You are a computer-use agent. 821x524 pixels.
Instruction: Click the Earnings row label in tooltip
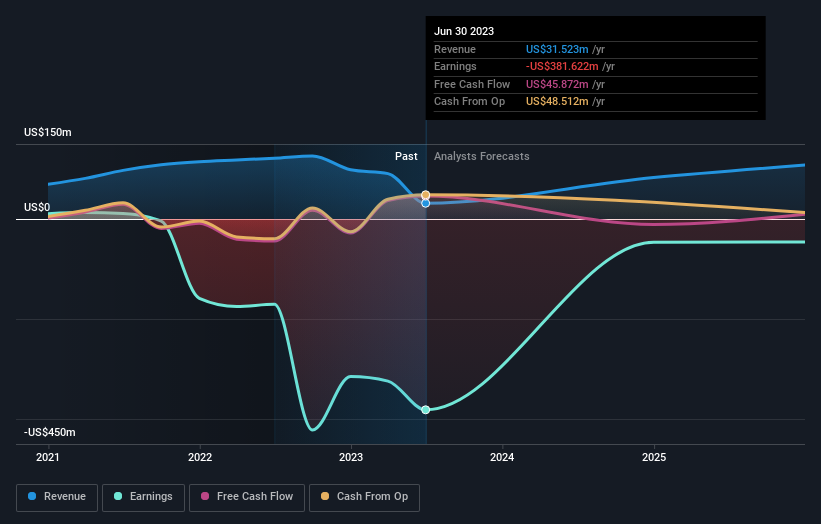click(455, 66)
